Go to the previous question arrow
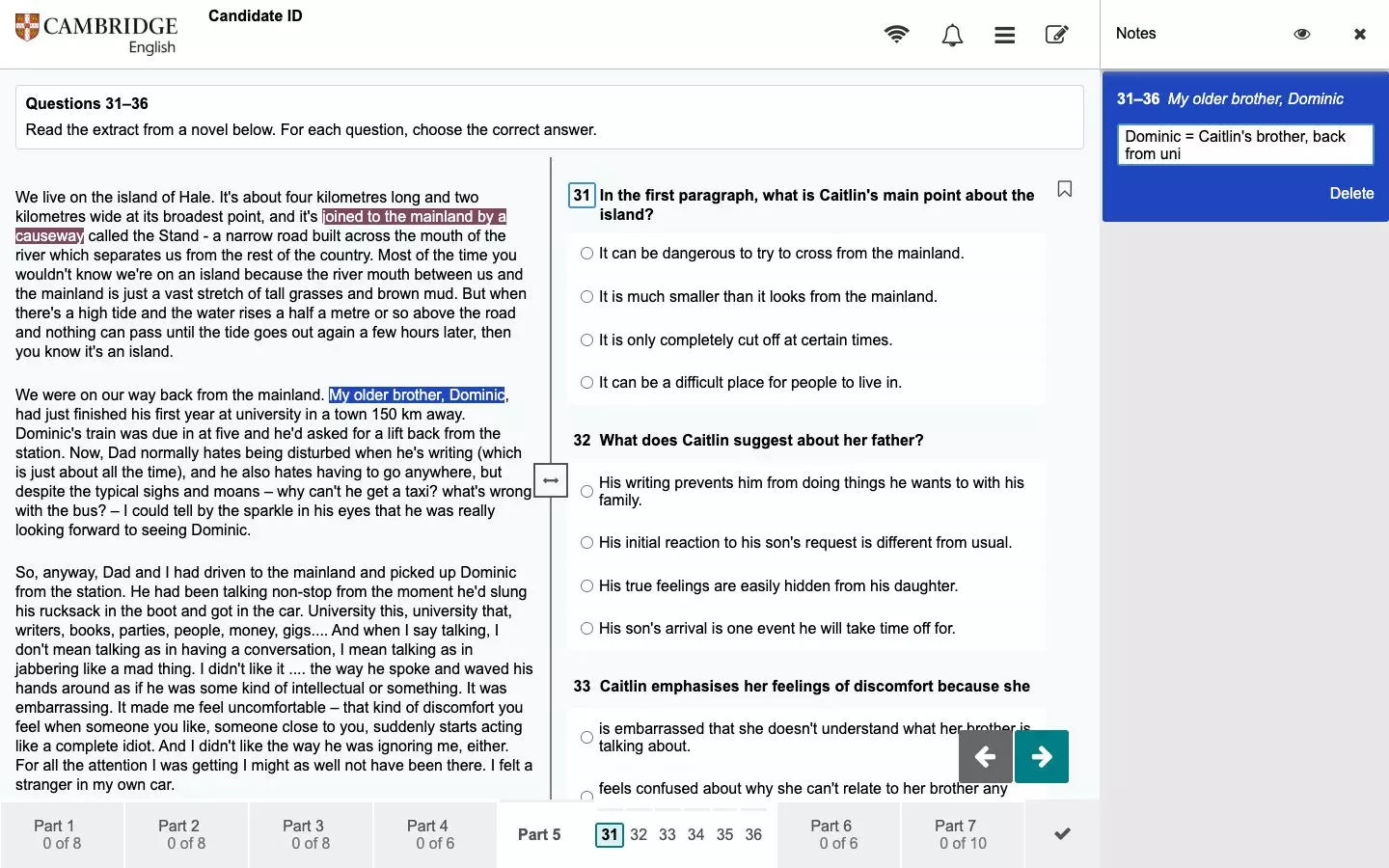 (985, 756)
